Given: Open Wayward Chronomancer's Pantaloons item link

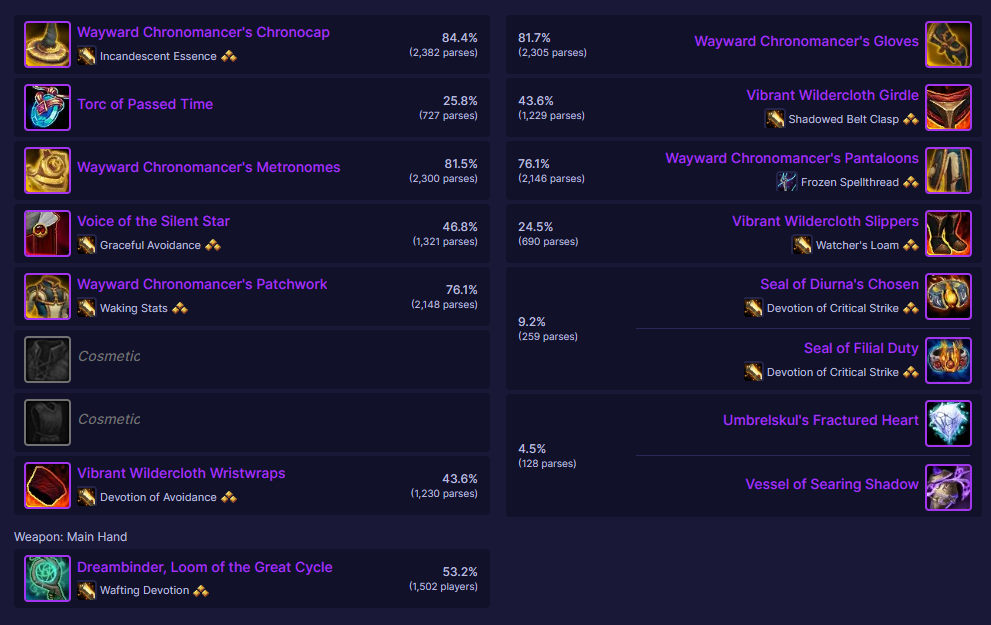Looking at the screenshot, I should pos(792,158).
